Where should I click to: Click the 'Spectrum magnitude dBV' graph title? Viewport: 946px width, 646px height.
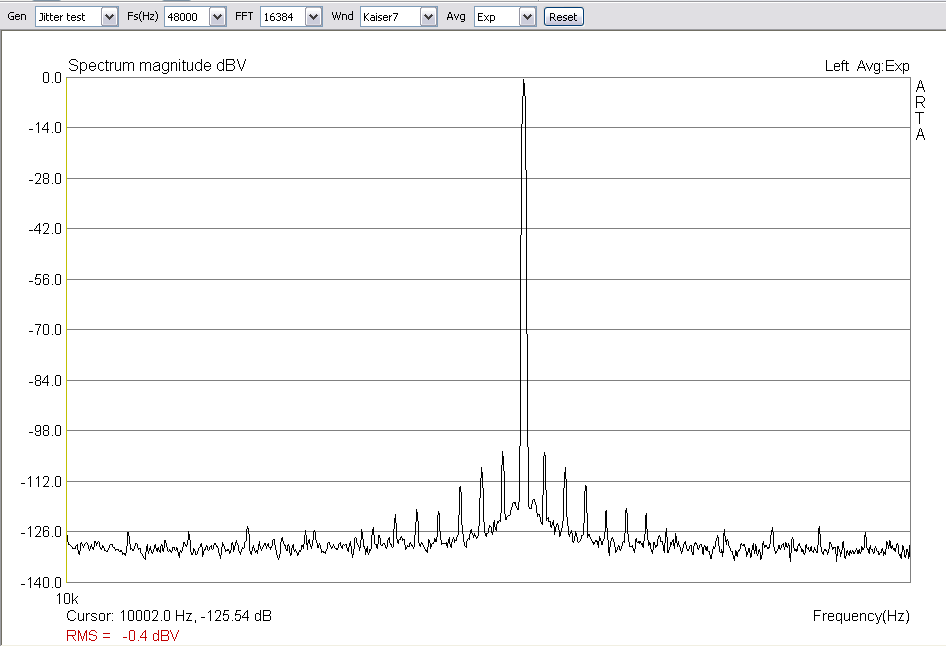pyautogui.click(x=157, y=65)
